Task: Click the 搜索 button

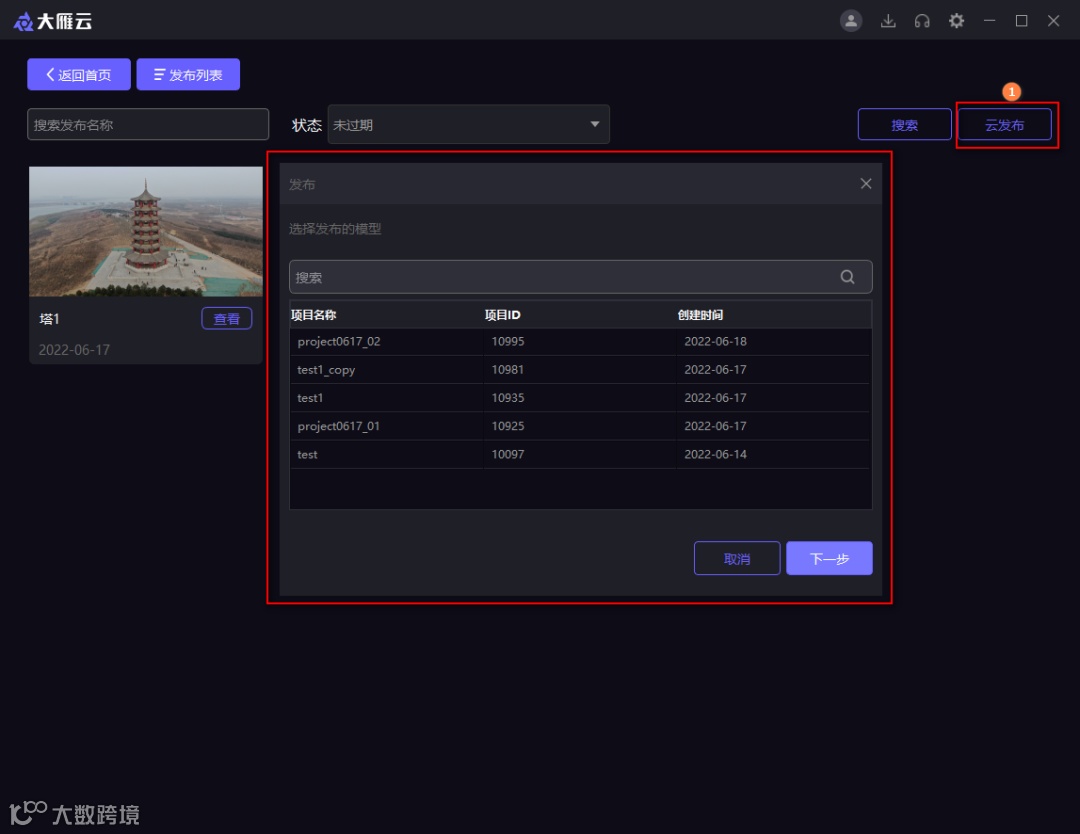Action: tap(904, 125)
